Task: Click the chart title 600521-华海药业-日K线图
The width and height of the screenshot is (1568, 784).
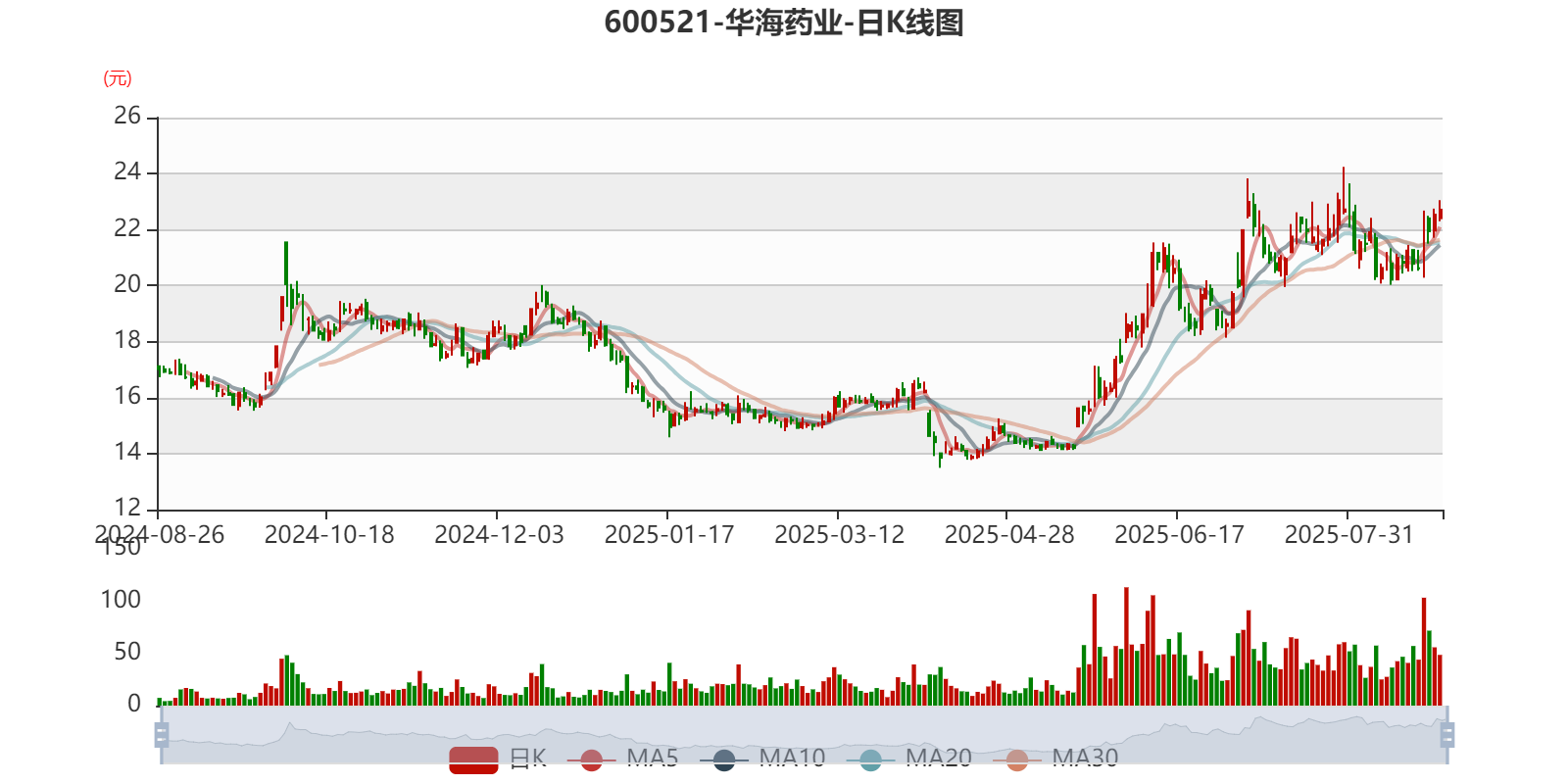Action: 784,23
